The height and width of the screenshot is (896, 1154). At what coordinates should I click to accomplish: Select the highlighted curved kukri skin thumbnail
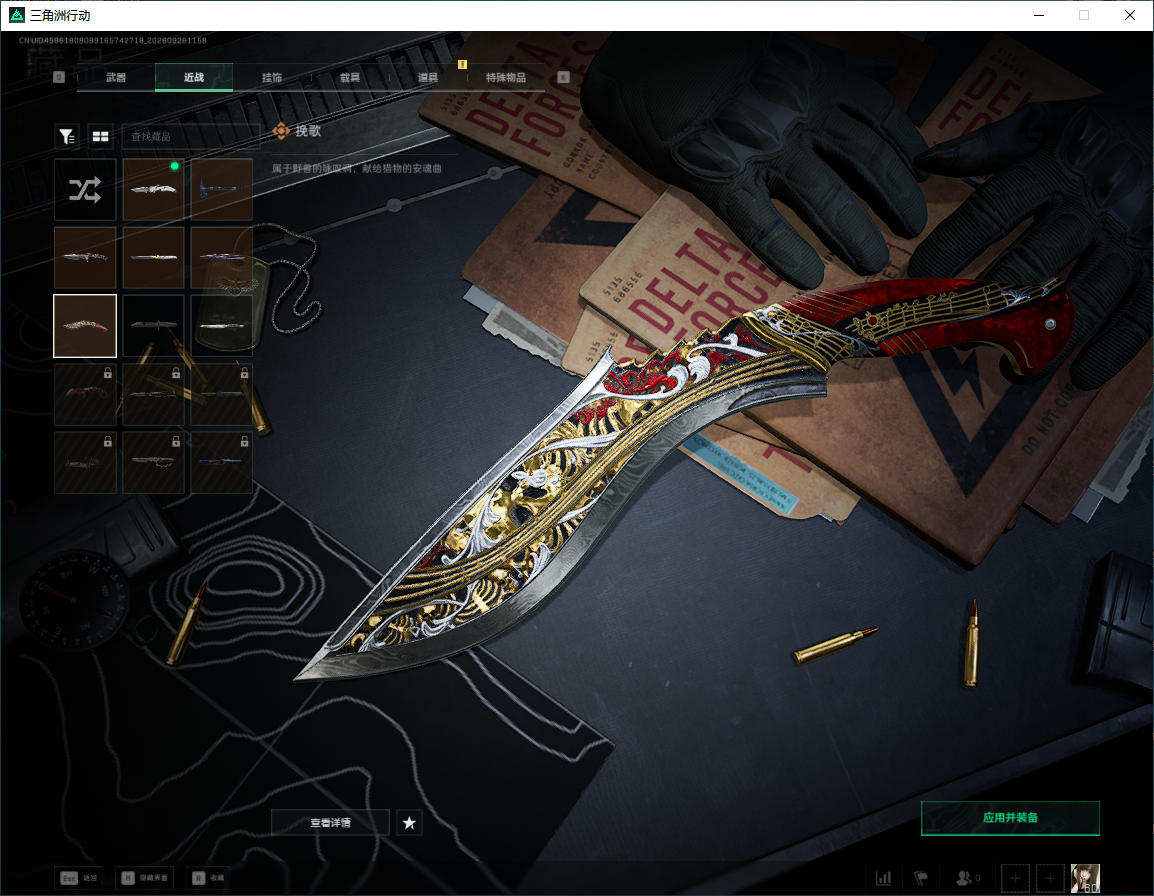pos(85,325)
